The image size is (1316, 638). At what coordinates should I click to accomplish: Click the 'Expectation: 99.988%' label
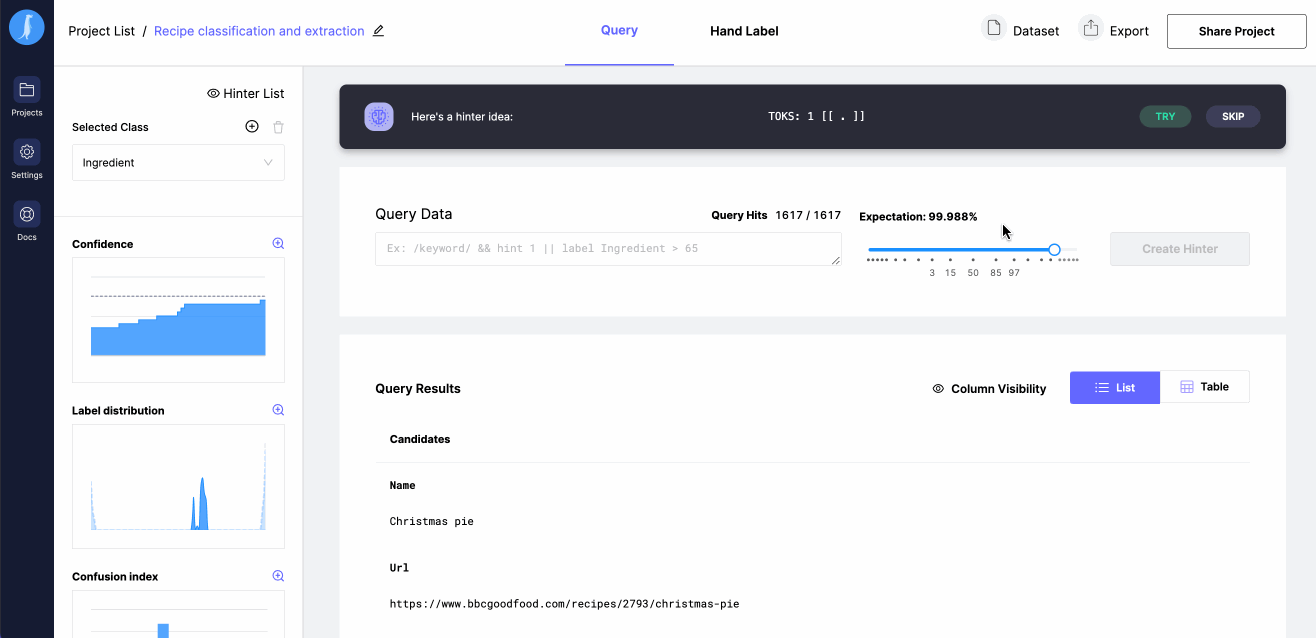click(918, 217)
